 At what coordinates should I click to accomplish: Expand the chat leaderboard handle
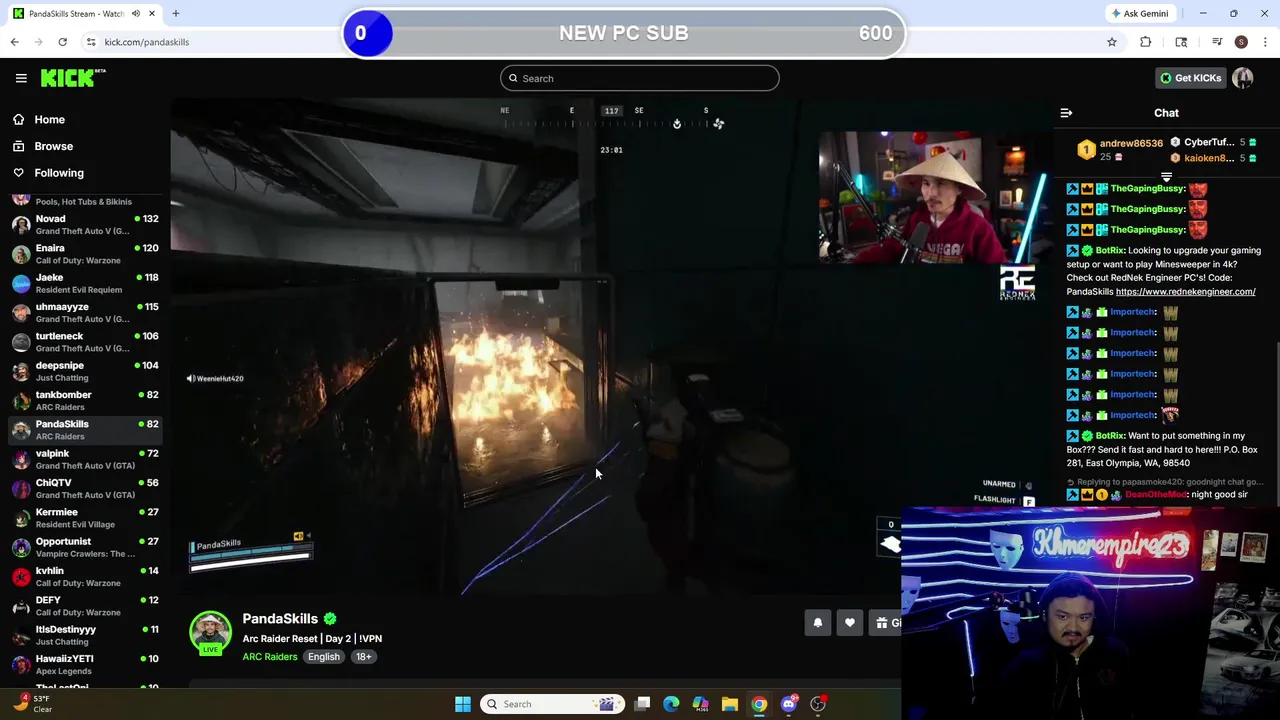1166,177
